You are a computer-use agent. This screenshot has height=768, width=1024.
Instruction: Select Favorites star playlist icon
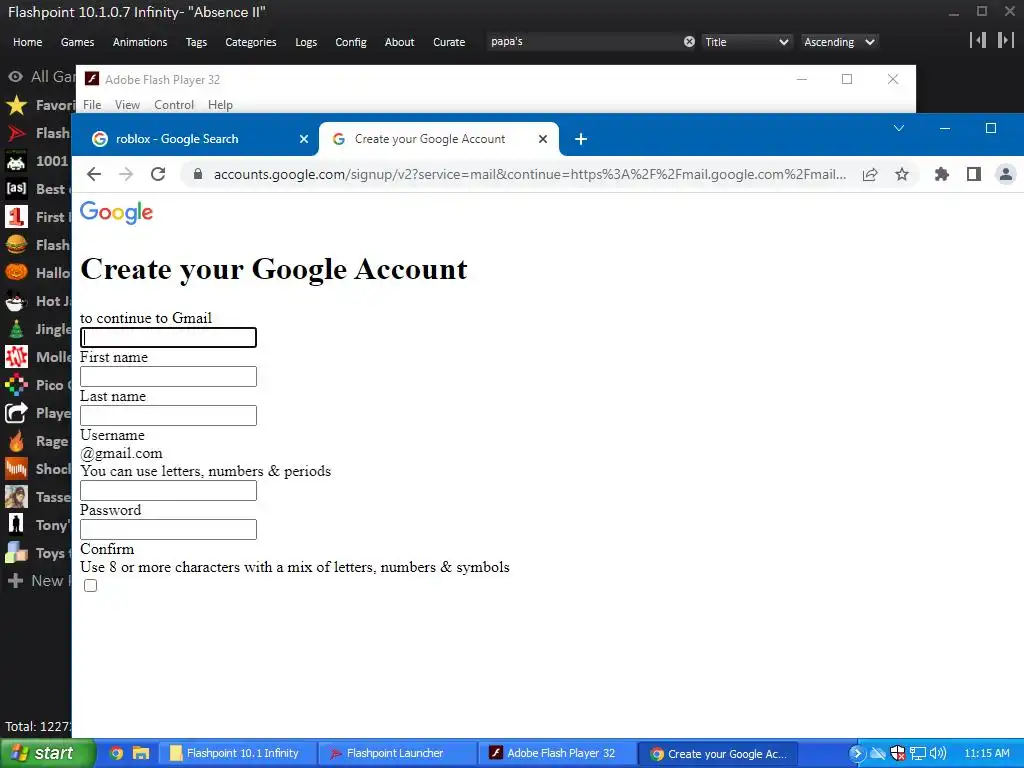(16, 105)
